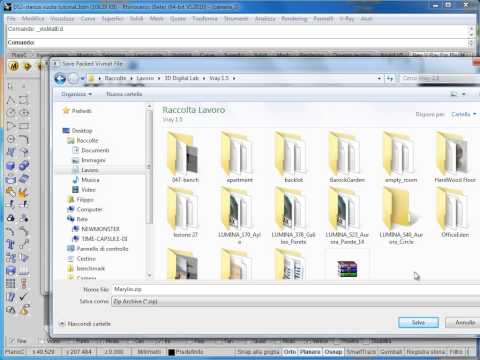Collapse folders with Nascondi cartelle
The image size is (480, 360).
(85, 324)
